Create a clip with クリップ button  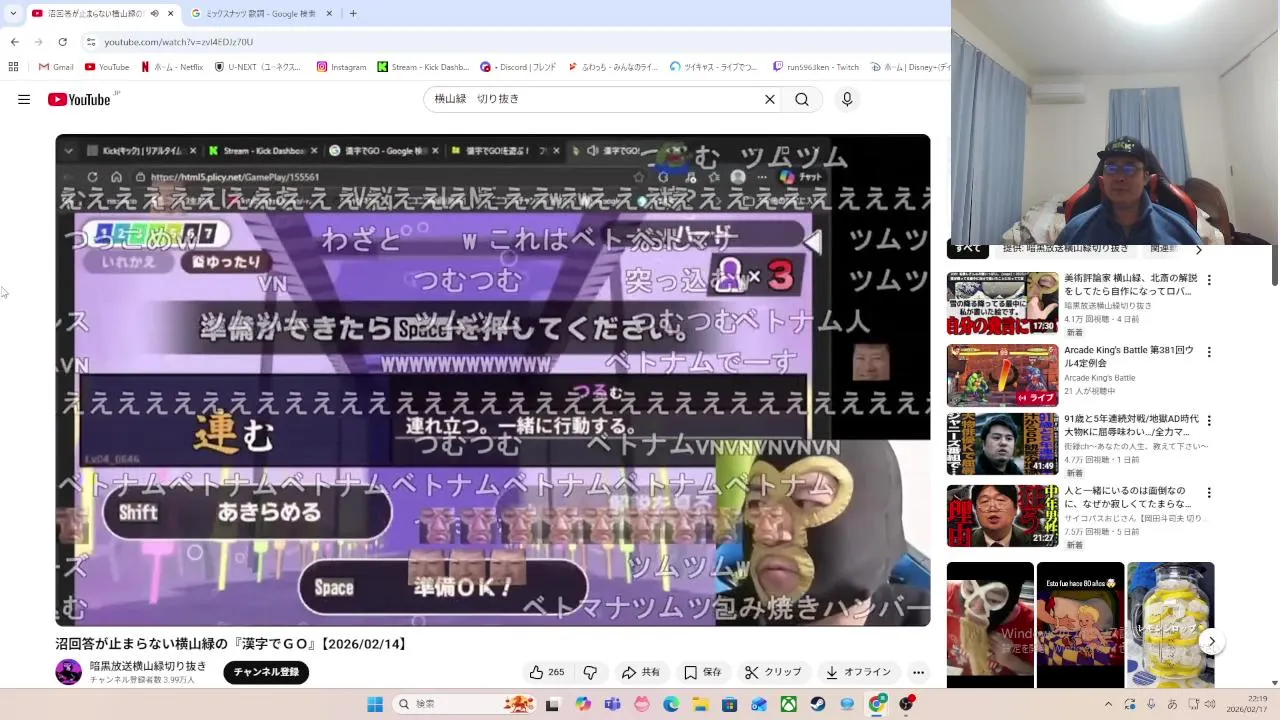[773, 672]
